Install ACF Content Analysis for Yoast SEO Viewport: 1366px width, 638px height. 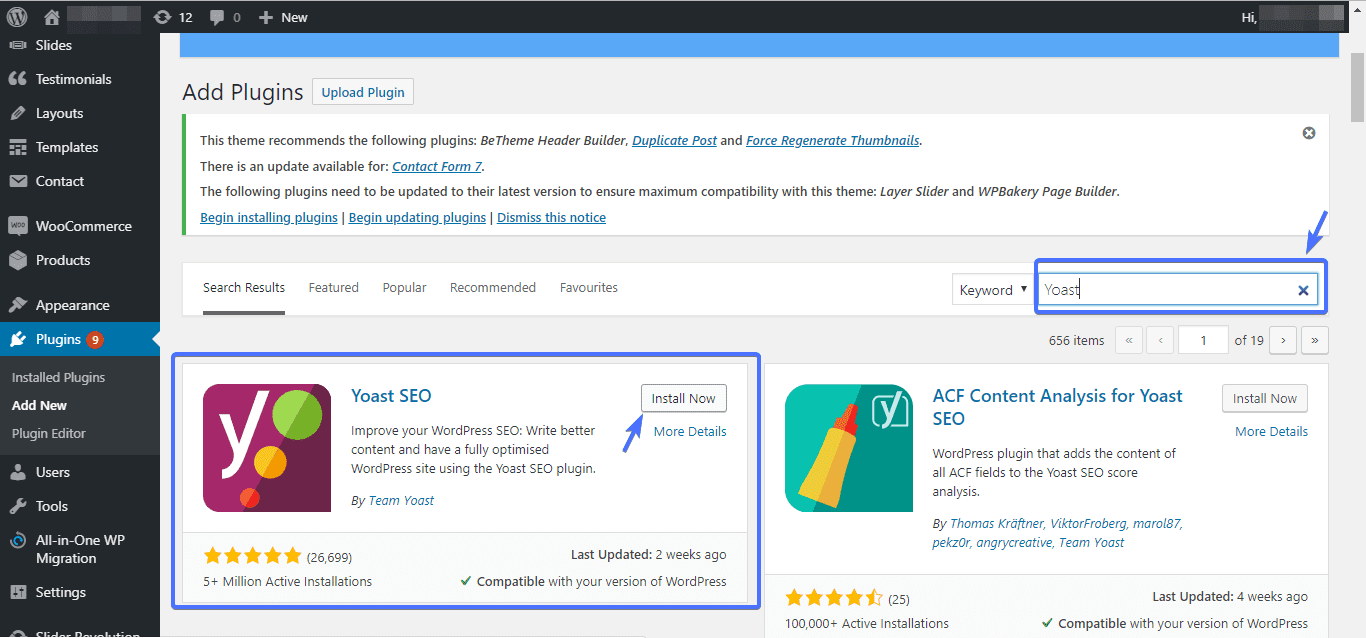coord(1265,398)
